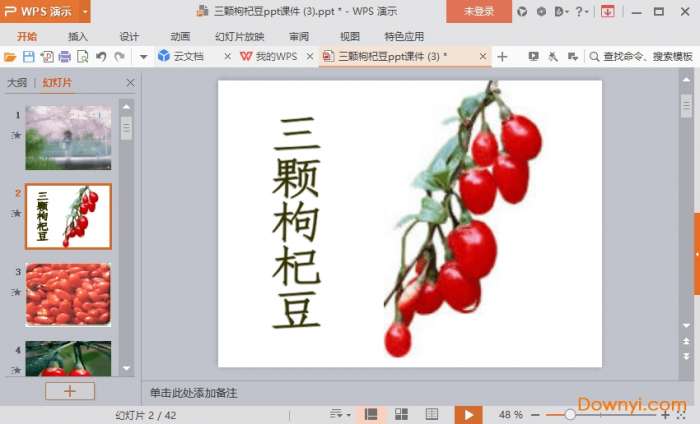This screenshot has height=424, width=700.
Task: Switch to reading view icon
Action: pos(432,415)
